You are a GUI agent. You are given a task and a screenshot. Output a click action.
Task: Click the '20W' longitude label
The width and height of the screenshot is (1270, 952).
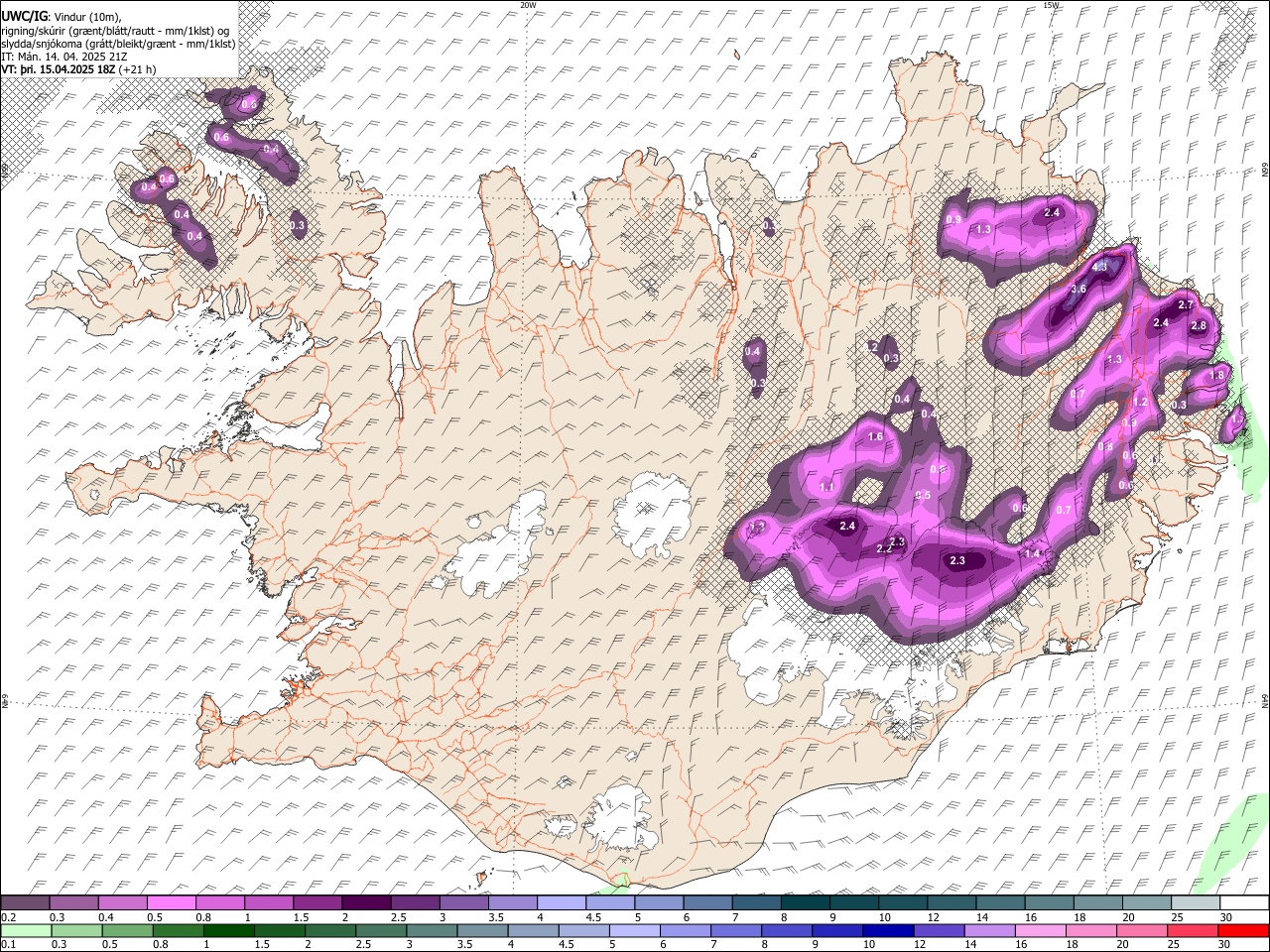(x=528, y=5)
